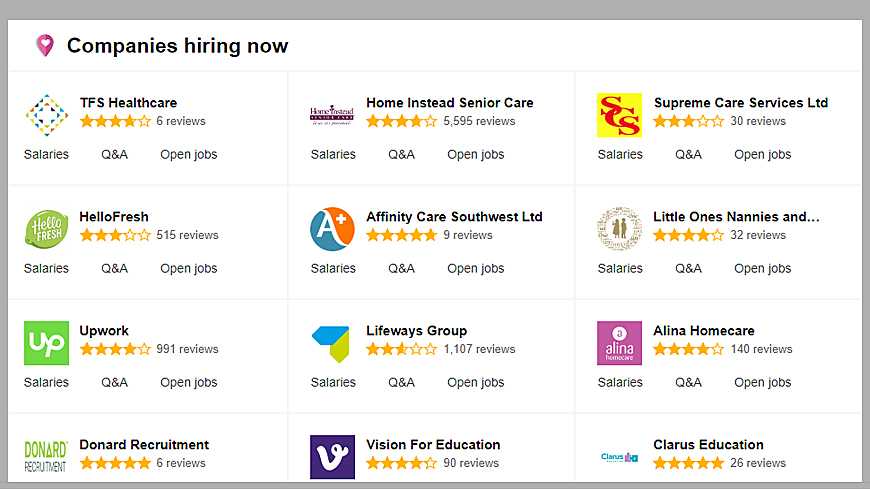Click the Lifeways Group star rating
Screen dimensions: 870x489
click(401, 350)
